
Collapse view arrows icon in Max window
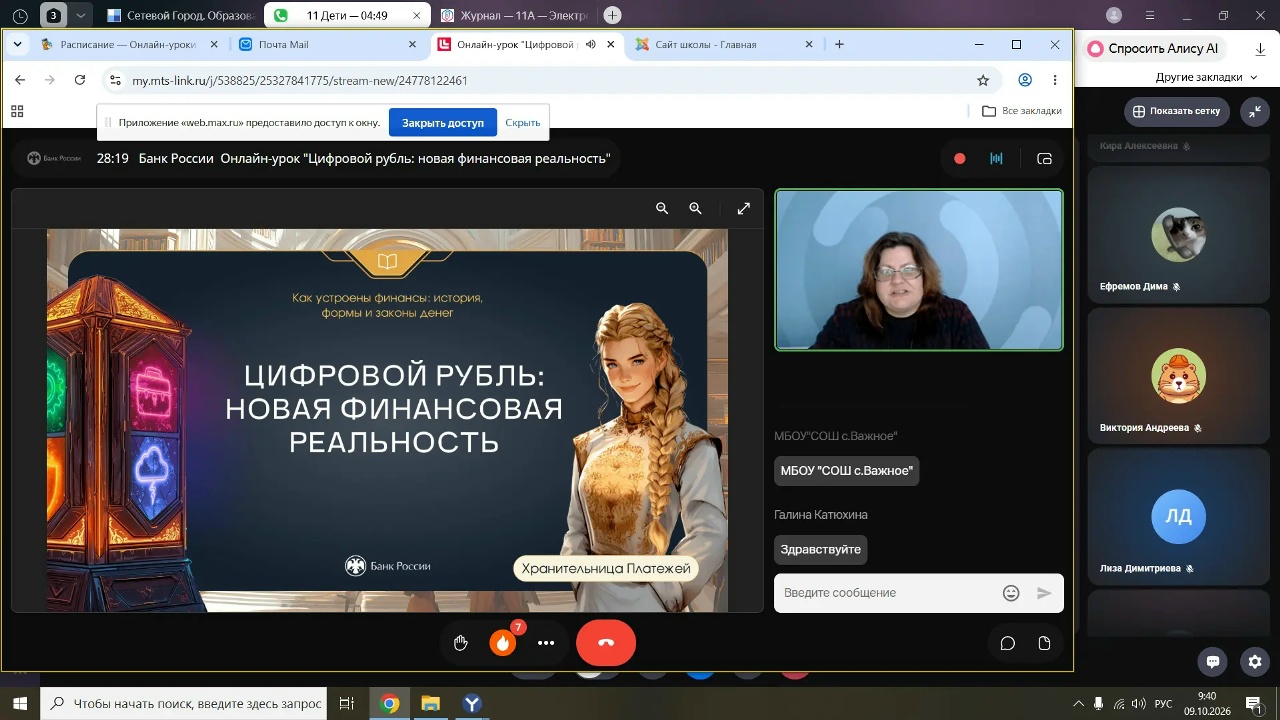[x=1255, y=111]
